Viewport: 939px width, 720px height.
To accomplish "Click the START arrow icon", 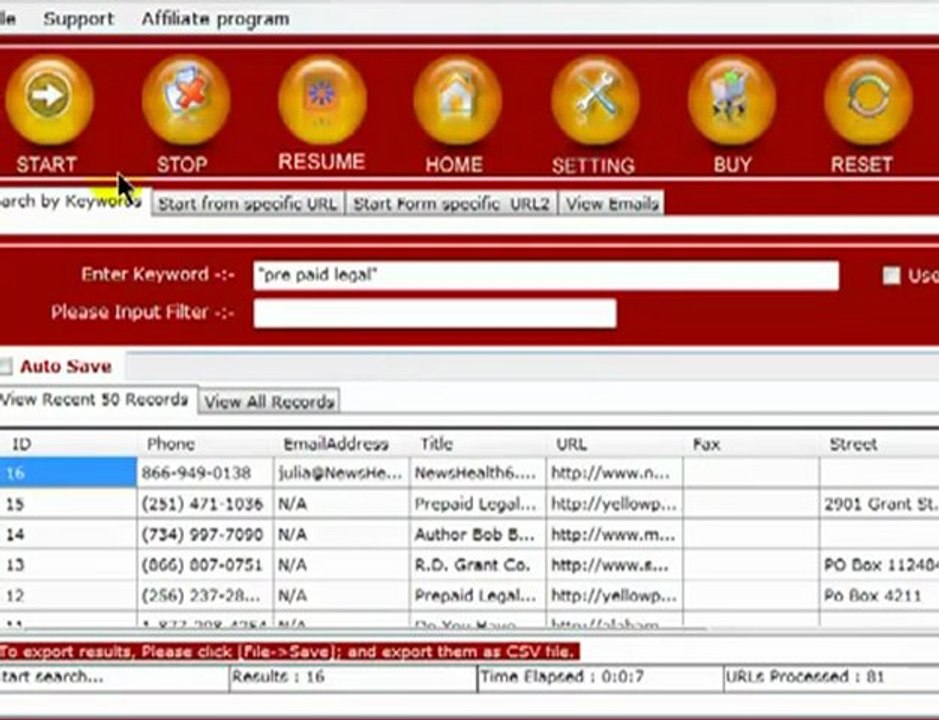I will pyautogui.click(x=49, y=99).
